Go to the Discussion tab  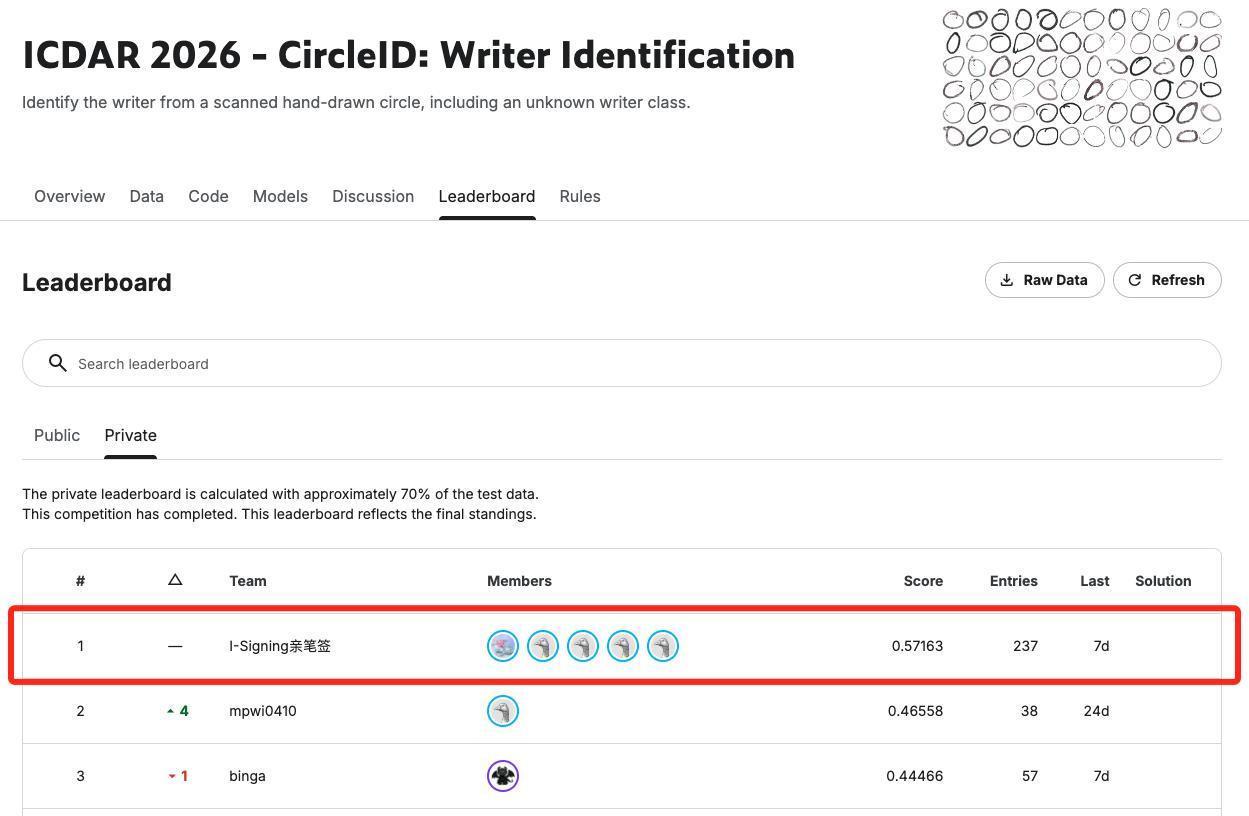(x=373, y=196)
